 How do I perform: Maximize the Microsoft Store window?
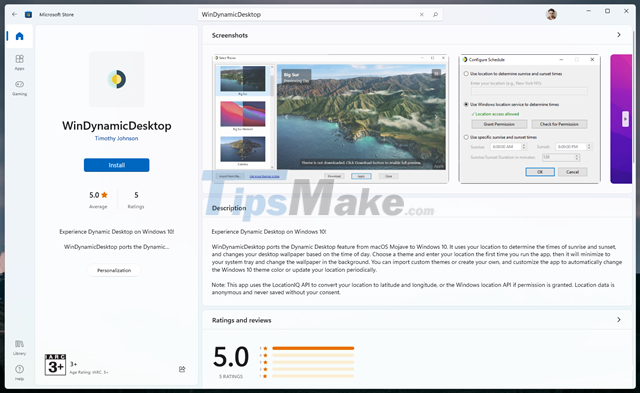coord(607,11)
